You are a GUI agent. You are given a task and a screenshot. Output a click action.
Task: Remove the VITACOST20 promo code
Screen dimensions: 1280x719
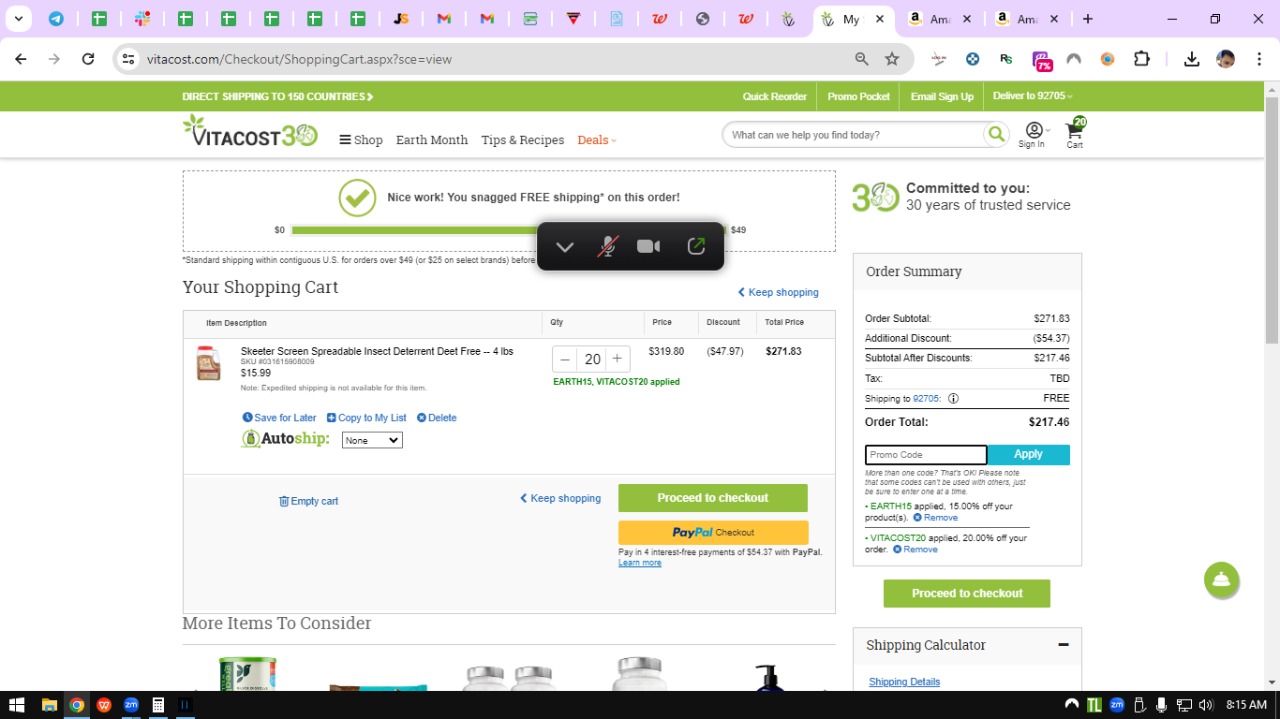(915, 549)
